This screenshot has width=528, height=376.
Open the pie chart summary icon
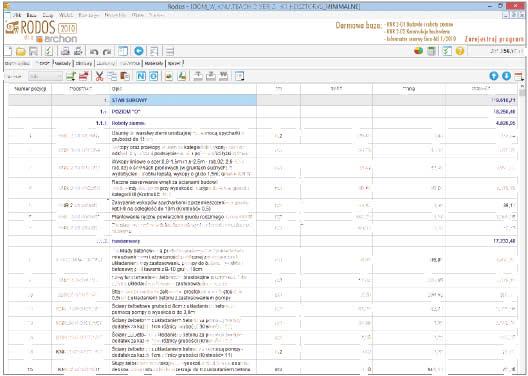click(x=419, y=51)
